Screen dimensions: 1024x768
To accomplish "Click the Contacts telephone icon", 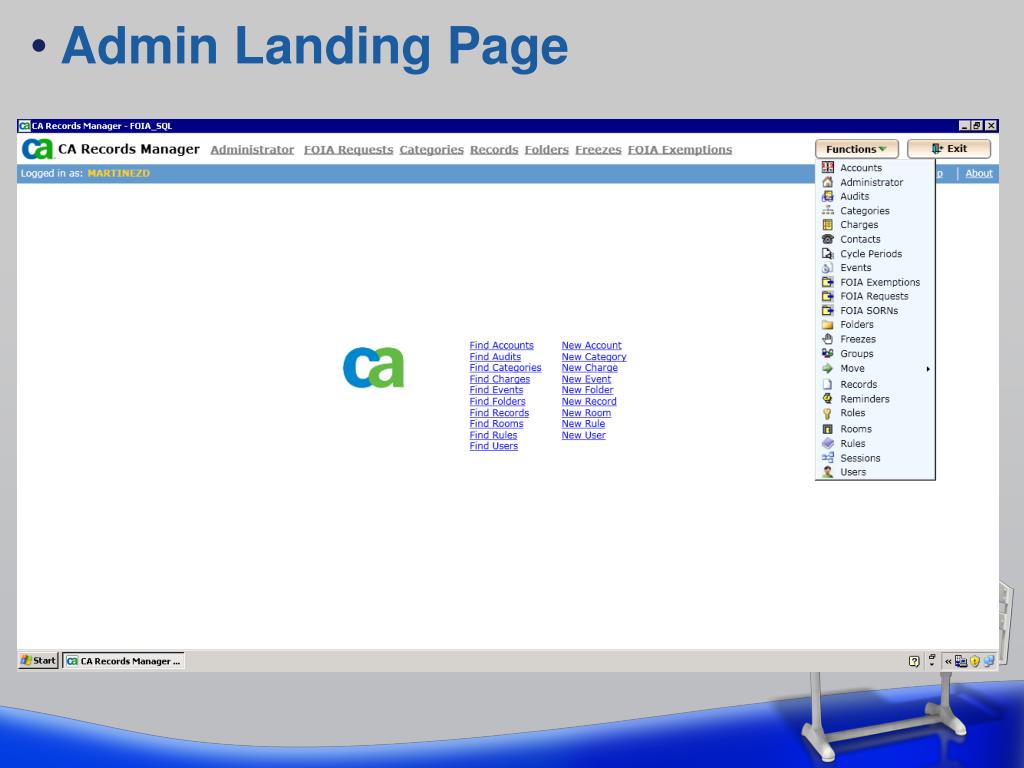I will pos(827,239).
